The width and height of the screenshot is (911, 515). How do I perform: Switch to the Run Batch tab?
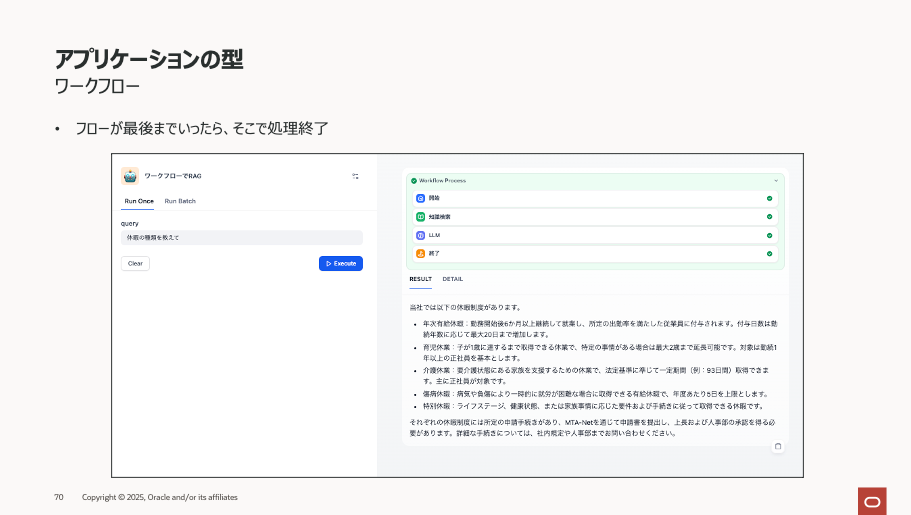pos(180,201)
